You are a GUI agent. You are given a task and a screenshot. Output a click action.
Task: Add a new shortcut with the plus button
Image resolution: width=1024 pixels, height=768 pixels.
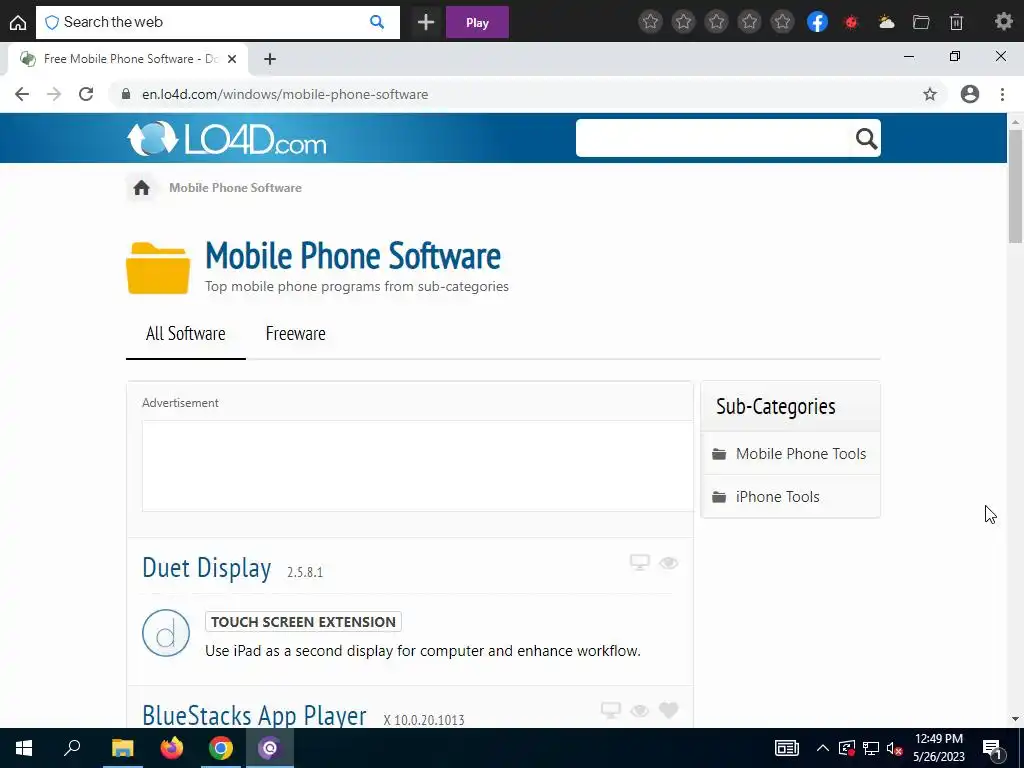(426, 22)
